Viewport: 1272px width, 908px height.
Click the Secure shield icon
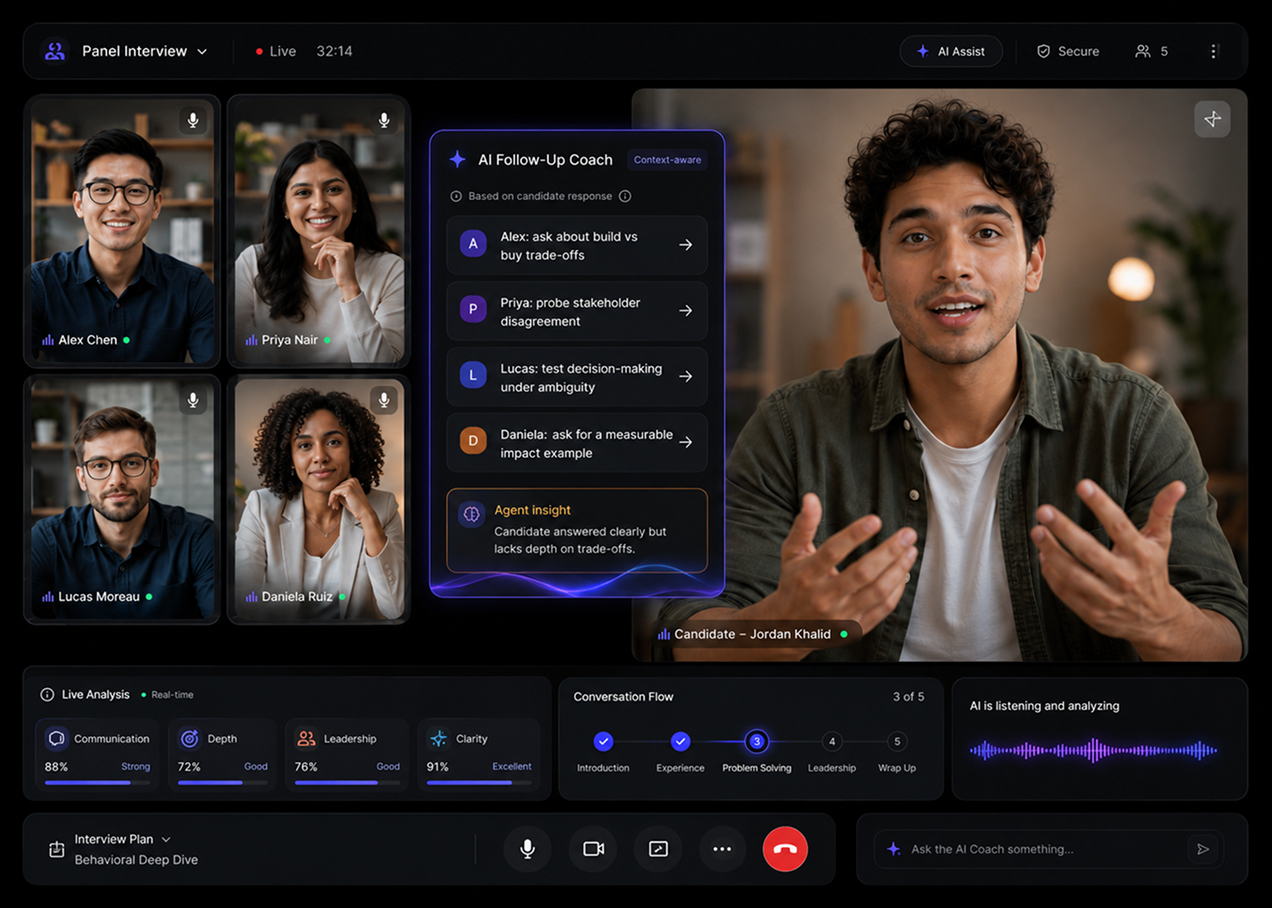tap(1043, 51)
